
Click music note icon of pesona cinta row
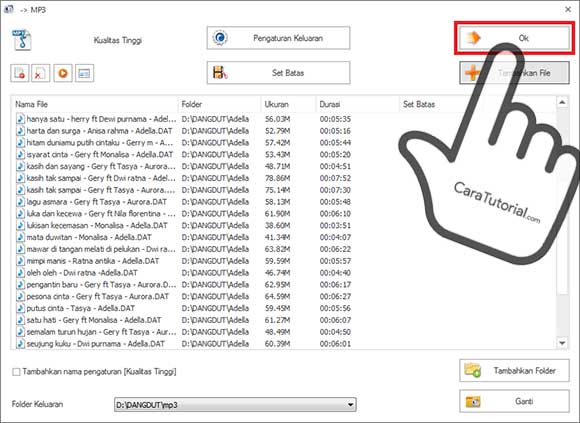coord(21,297)
